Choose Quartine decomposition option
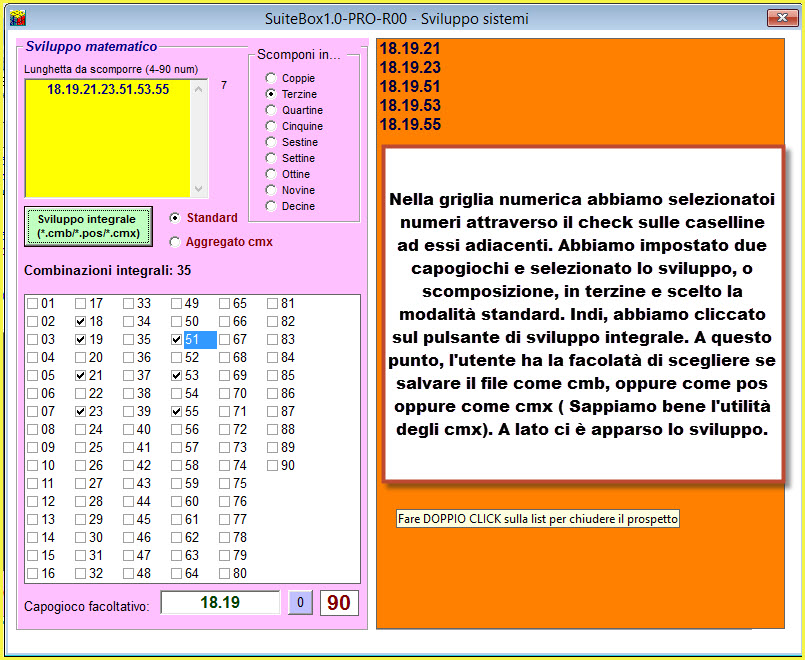 [270, 110]
